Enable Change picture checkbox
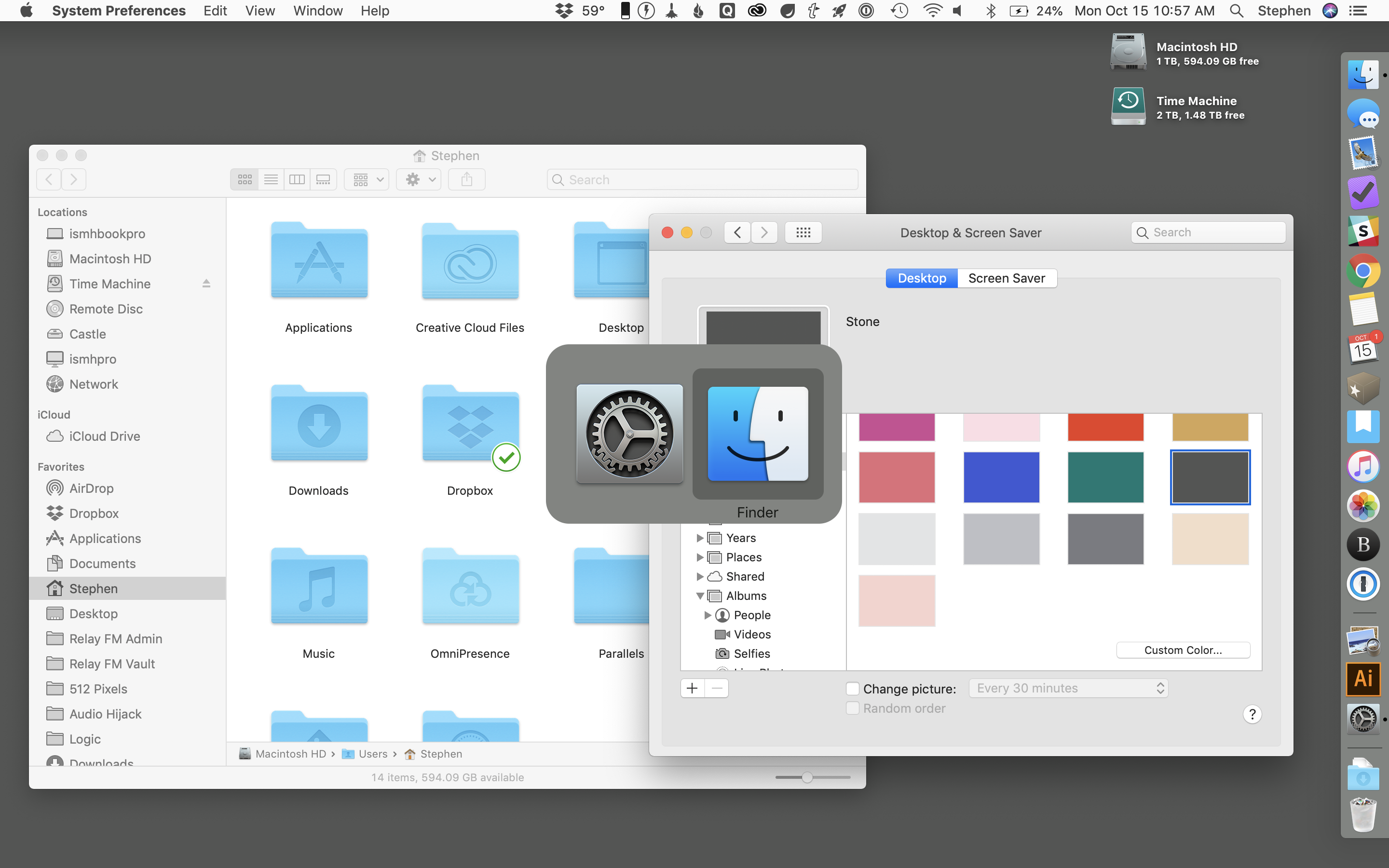This screenshot has width=1389, height=868. pyautogui.click(x=852, y=688)
